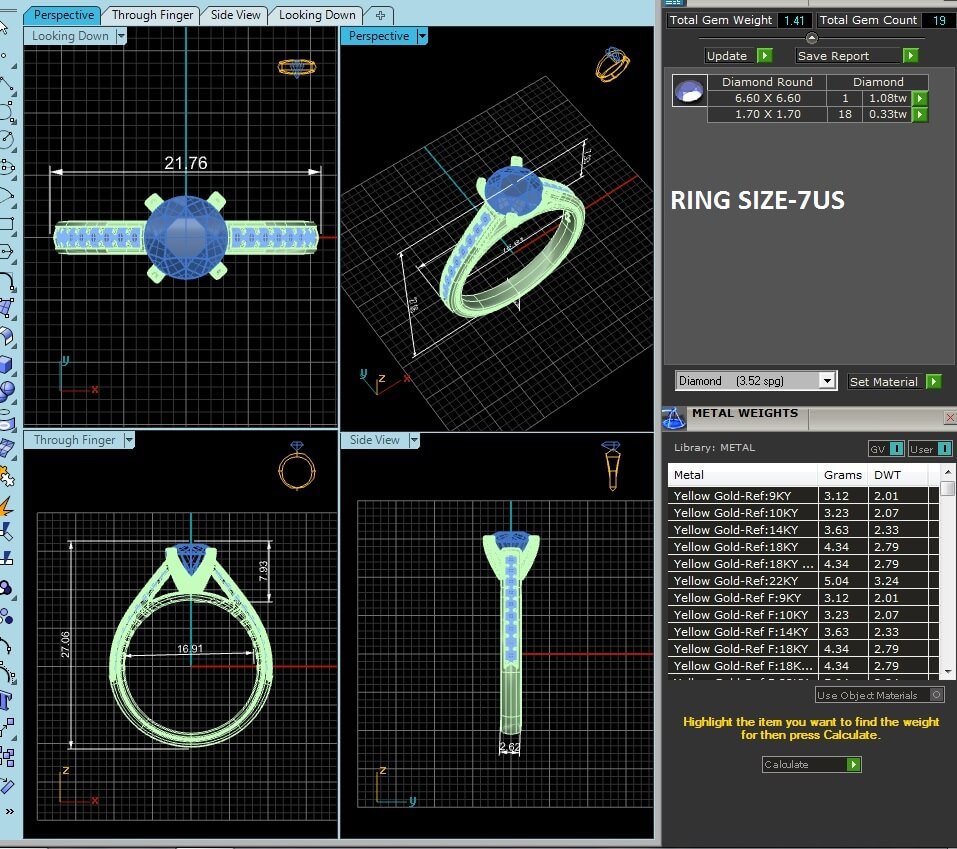Image resolution: width=957 pixels, height=849 pixels.
Task: Open the Diamond material dropdown
Action: 826,381
